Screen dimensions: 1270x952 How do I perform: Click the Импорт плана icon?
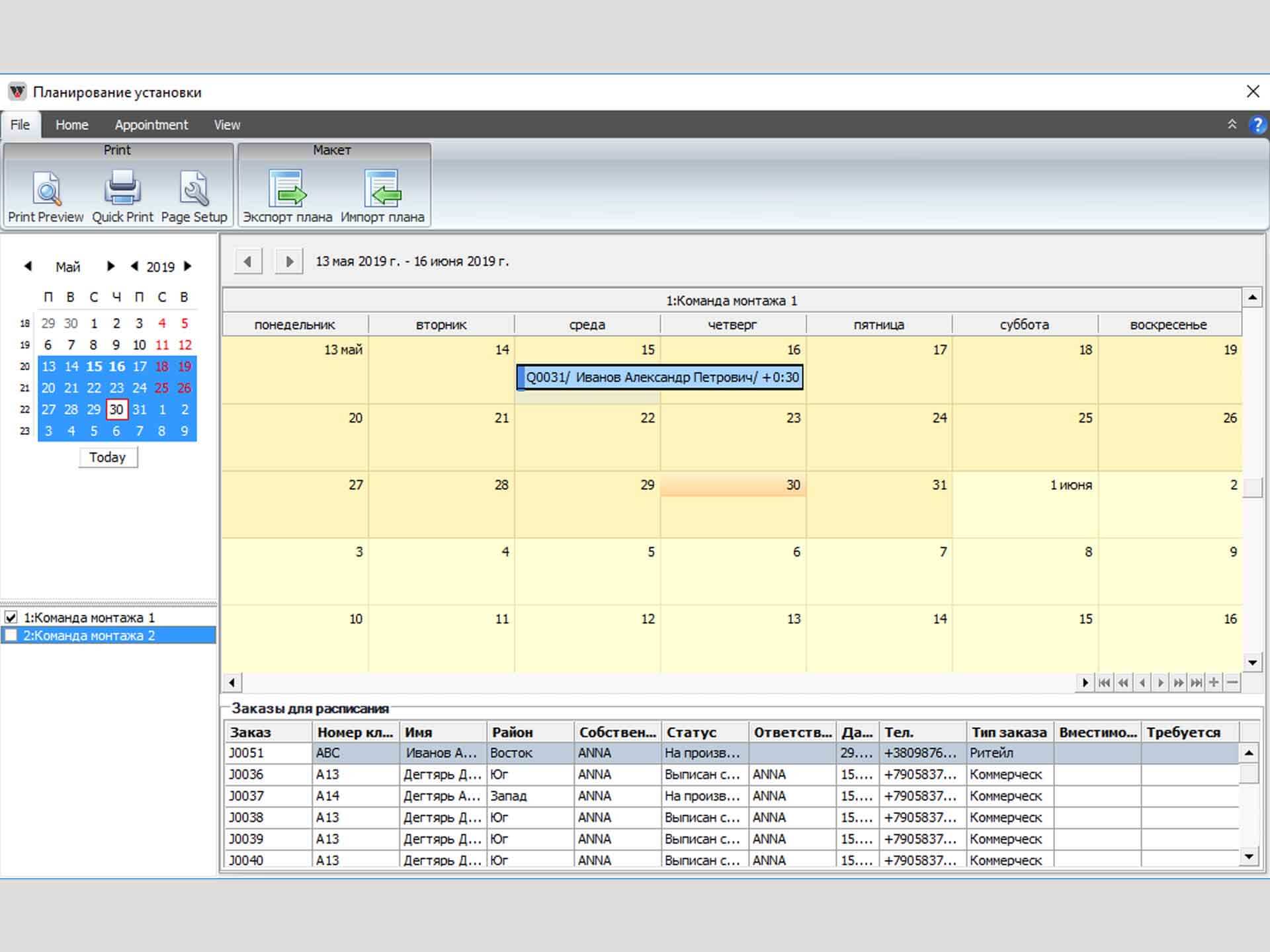point(382,189)
